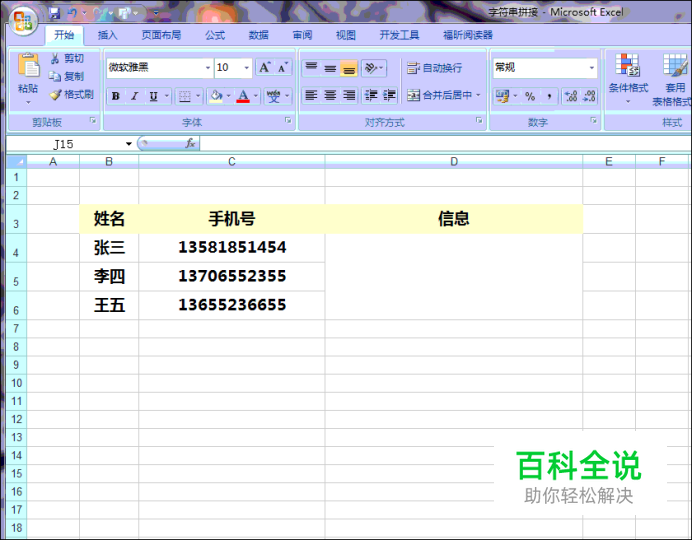Toggle italic formatting
692x540 pixels.
pos(135,96)
